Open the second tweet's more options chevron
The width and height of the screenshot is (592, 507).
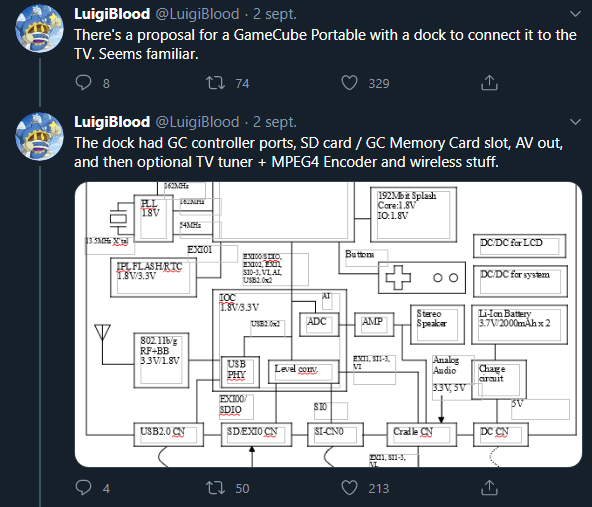[x=575, y=122]
